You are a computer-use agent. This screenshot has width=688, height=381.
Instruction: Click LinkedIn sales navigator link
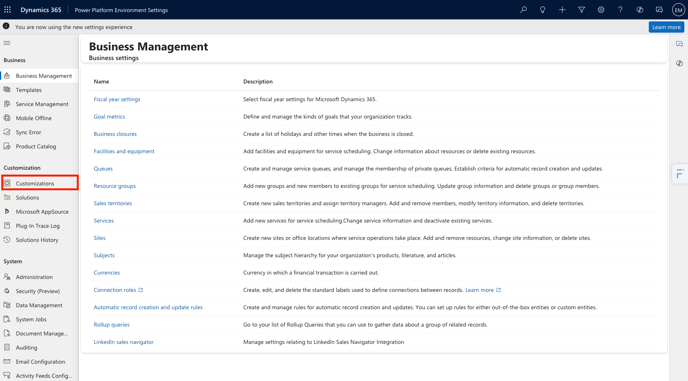pos(123,342)
